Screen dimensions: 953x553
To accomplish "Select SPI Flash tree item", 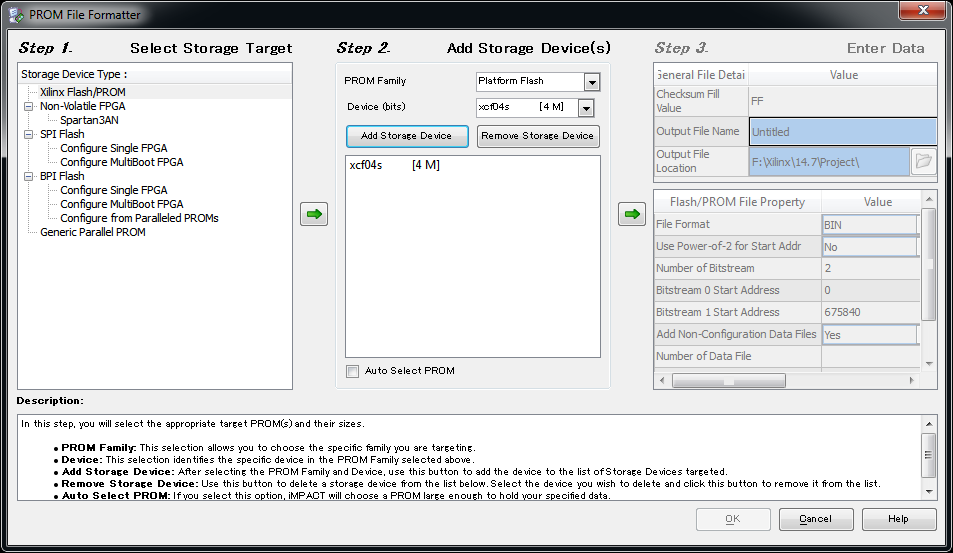I will [62, 134].
